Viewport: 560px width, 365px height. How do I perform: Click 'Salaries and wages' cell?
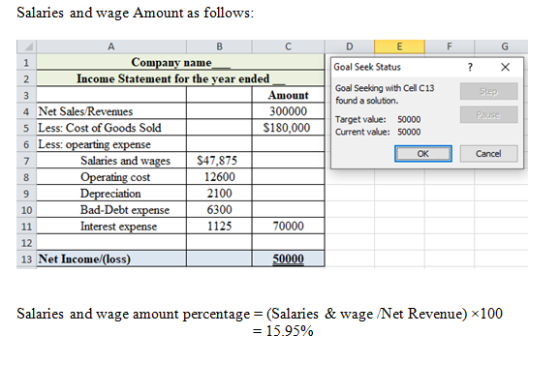[x=111, y=161]
